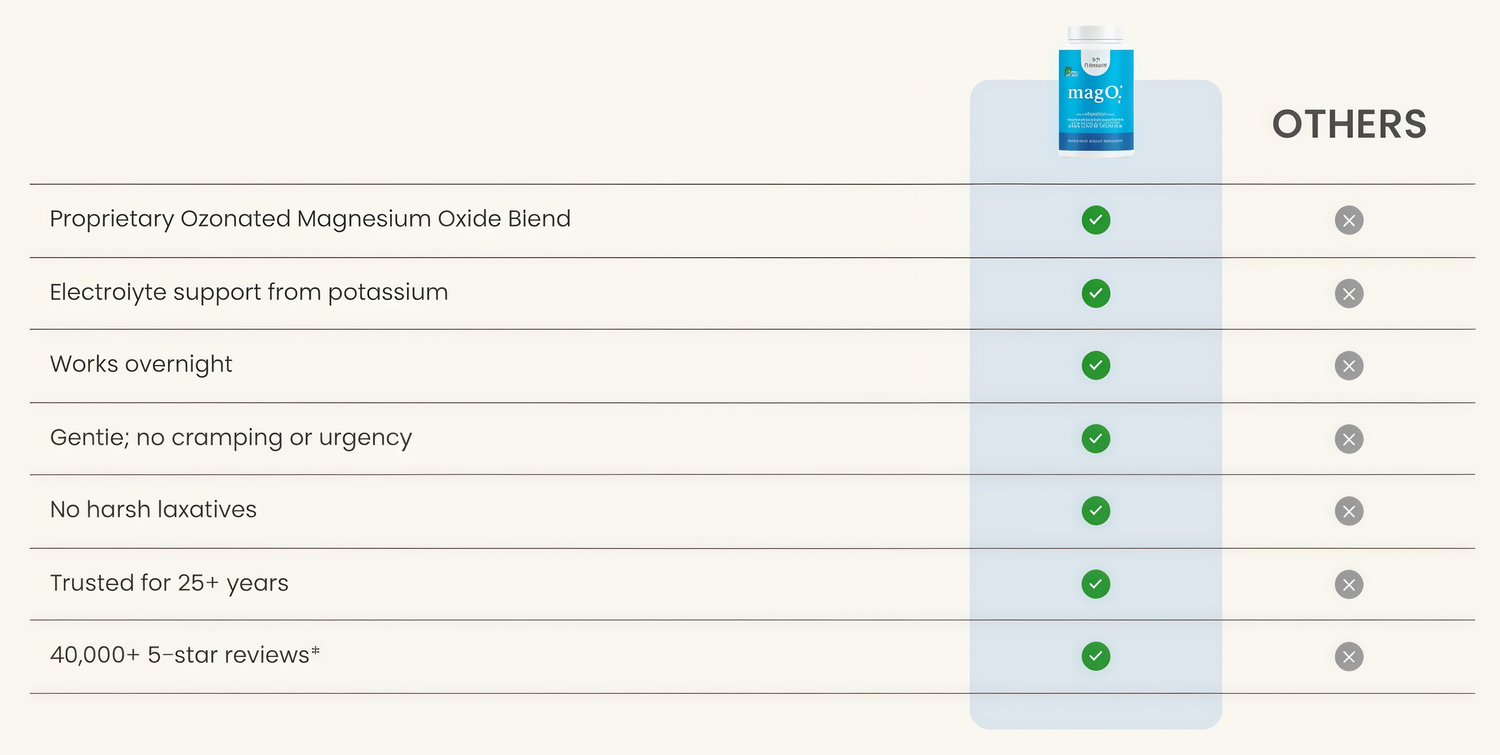
Task: Click gray X for 40,000+ 5-star reviews
Action: (1349, 656)
